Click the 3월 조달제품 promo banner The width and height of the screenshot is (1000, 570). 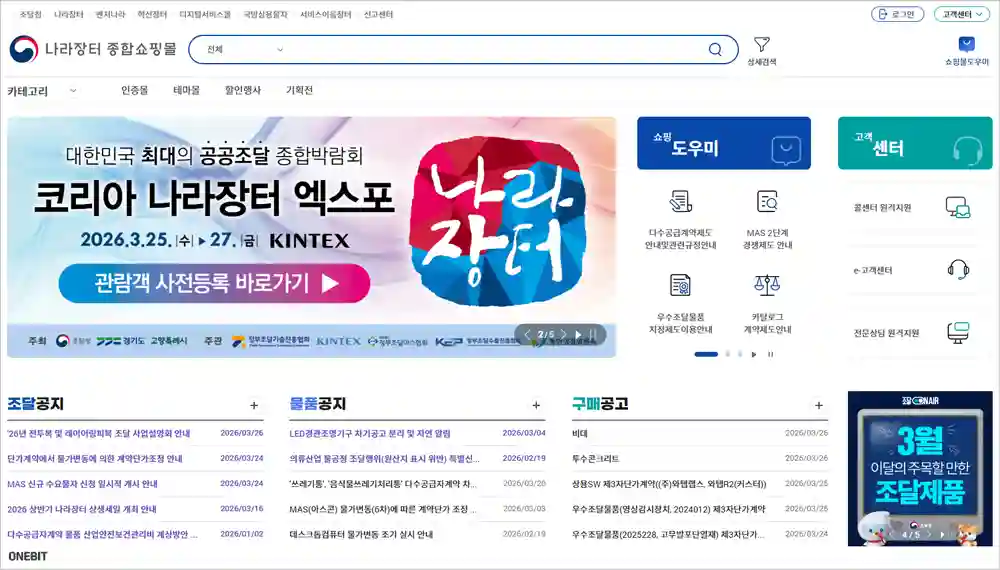920,469
